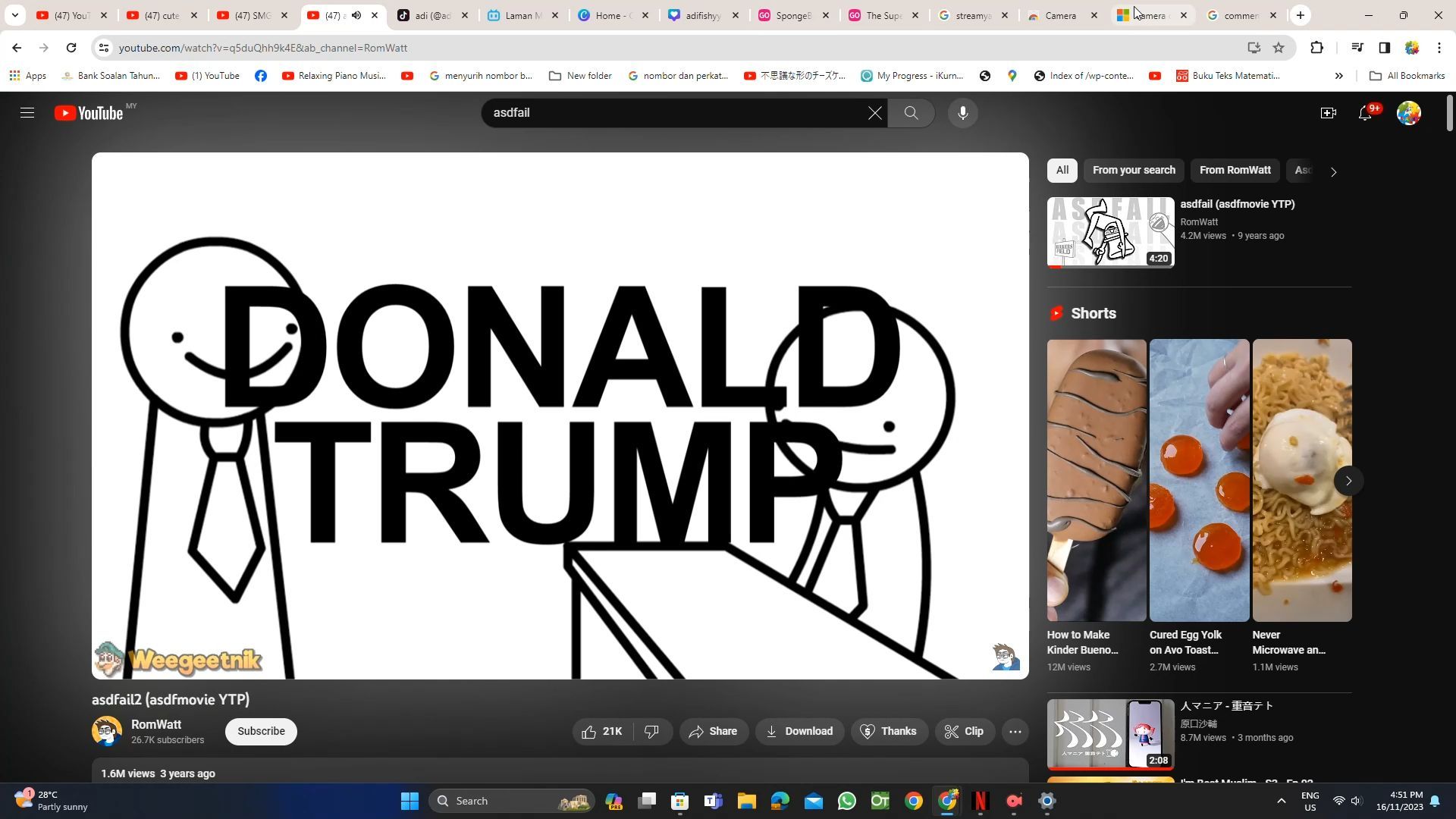Click the address bar URL
1456x819 pixels.
(x=262, y=48)
